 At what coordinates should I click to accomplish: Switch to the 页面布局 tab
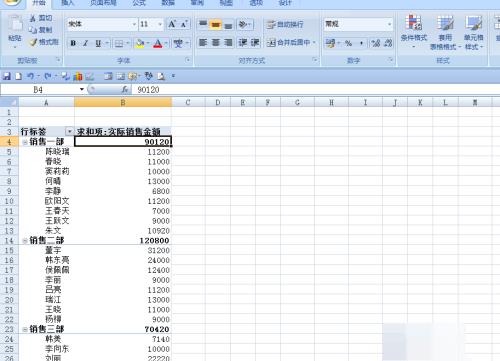tap(103, 3)
